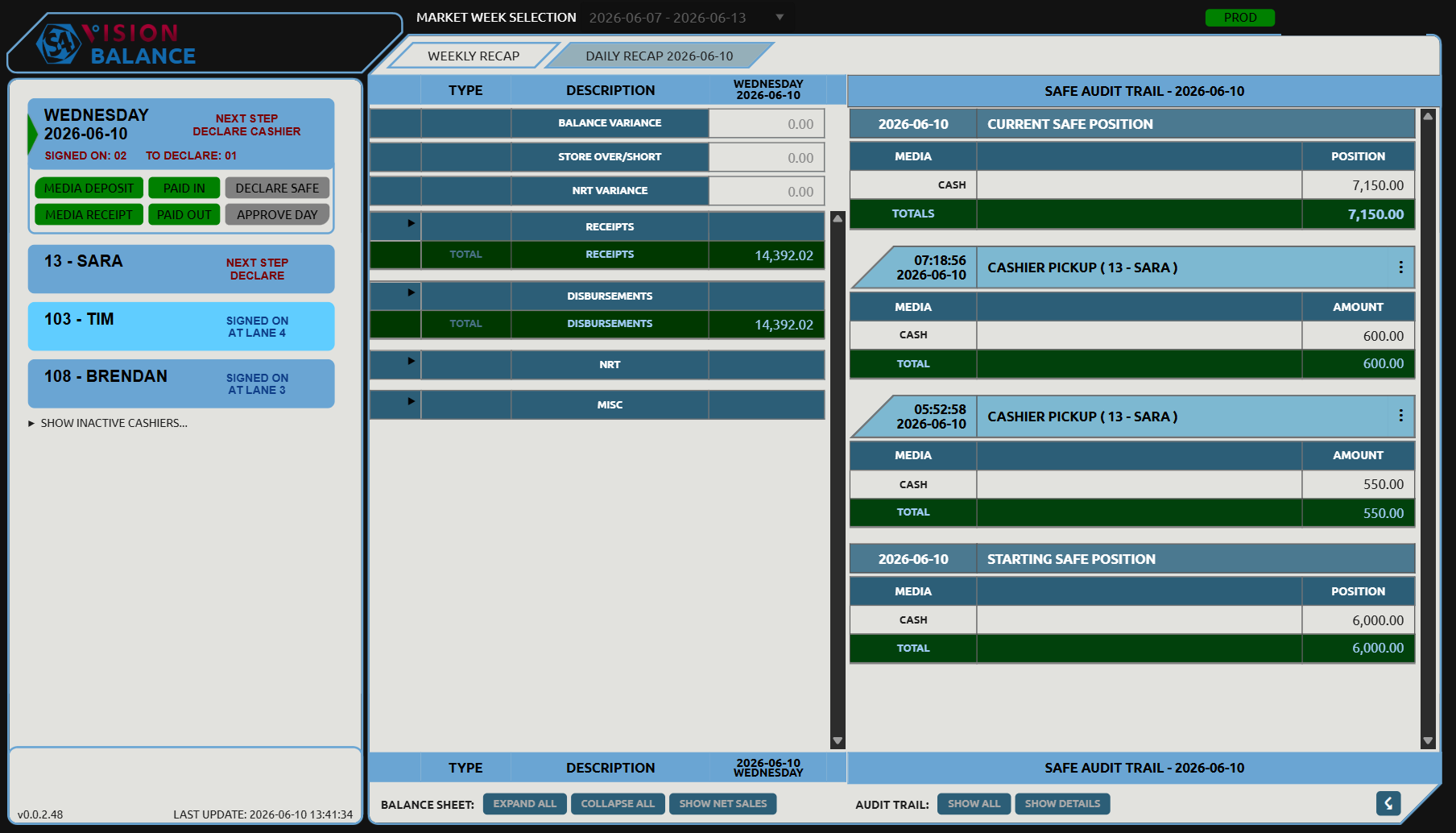Select the Daily Recap 2026-06-10 tab
Viewport: 1456px width, 833px height.
coord(660,56)
